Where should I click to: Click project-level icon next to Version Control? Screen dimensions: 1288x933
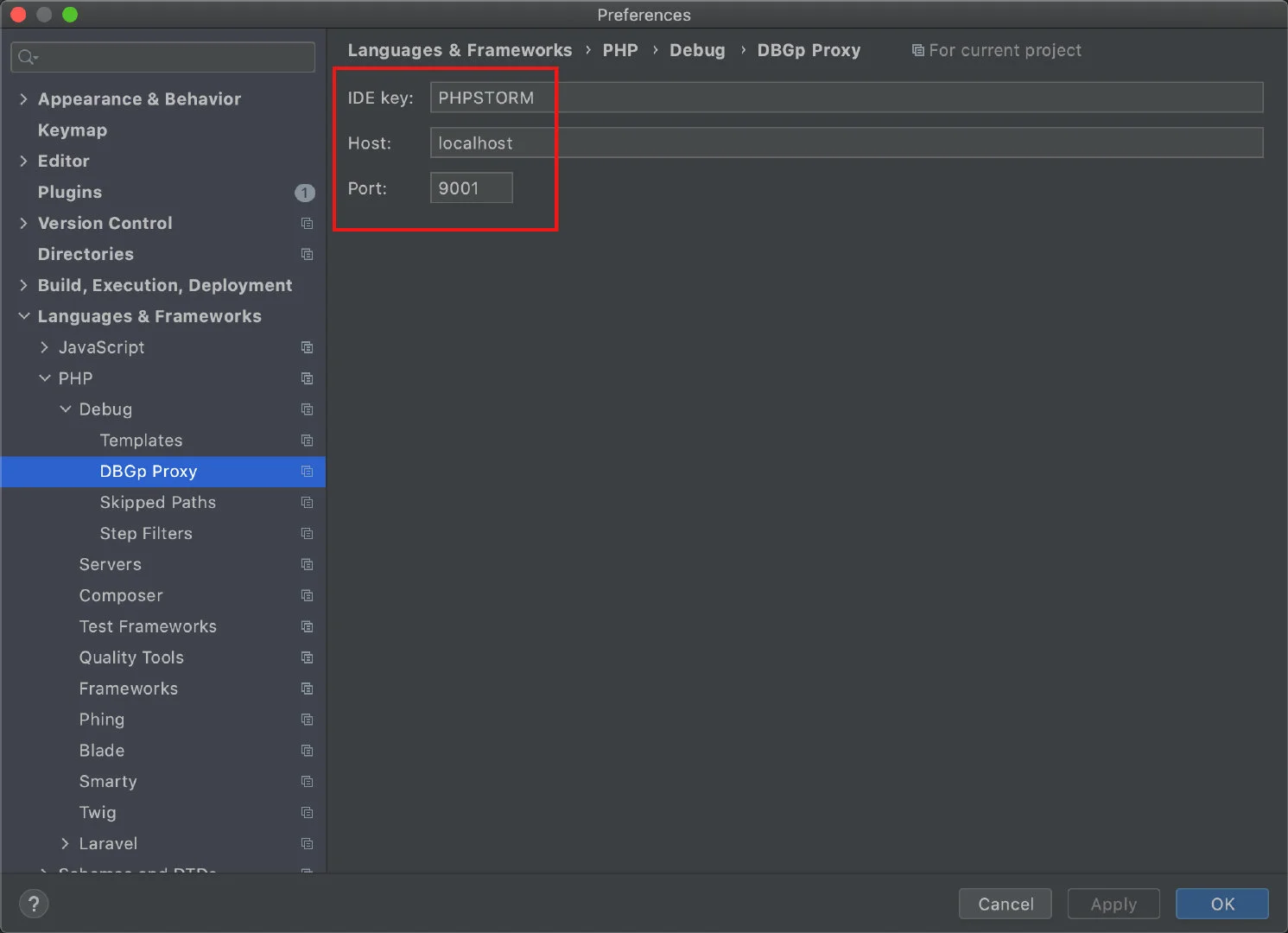pyautogui.click(x=307, y=223)
